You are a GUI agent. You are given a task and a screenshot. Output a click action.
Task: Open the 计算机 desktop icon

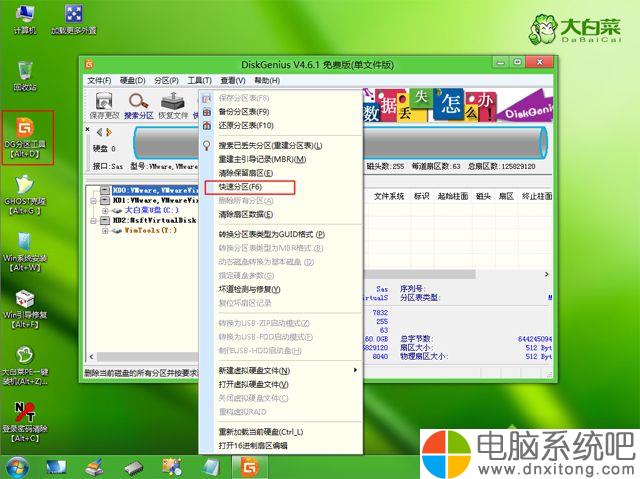[24, 19]
